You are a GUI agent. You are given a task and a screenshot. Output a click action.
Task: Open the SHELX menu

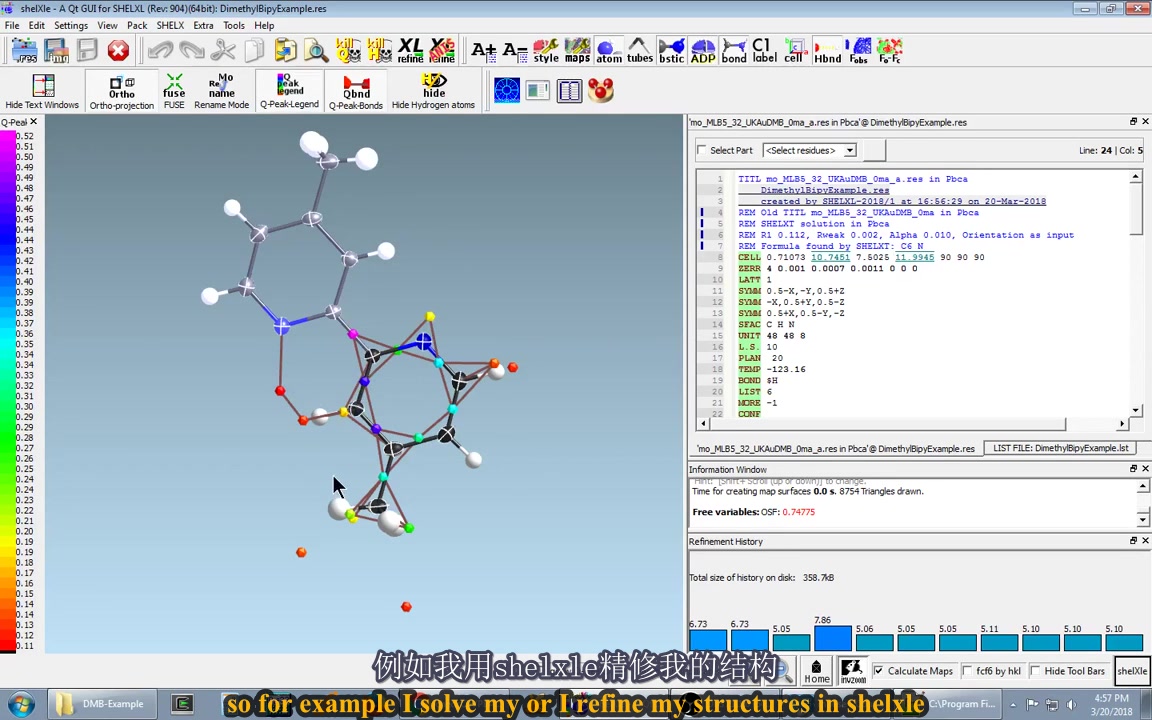pyautogui.click(x=170, y=25)
